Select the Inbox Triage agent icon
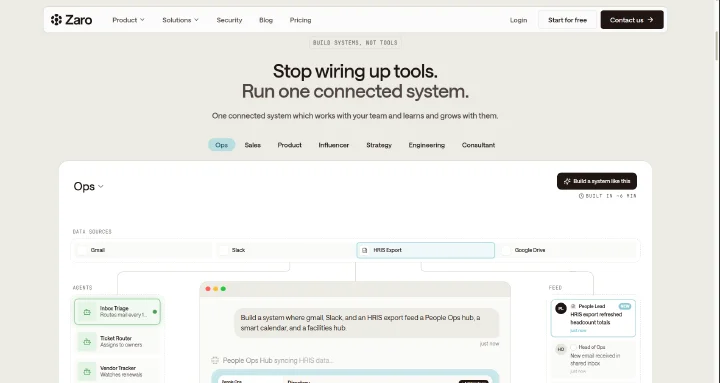The width and height of the screenshot is (720, 383). click(87, 312)
